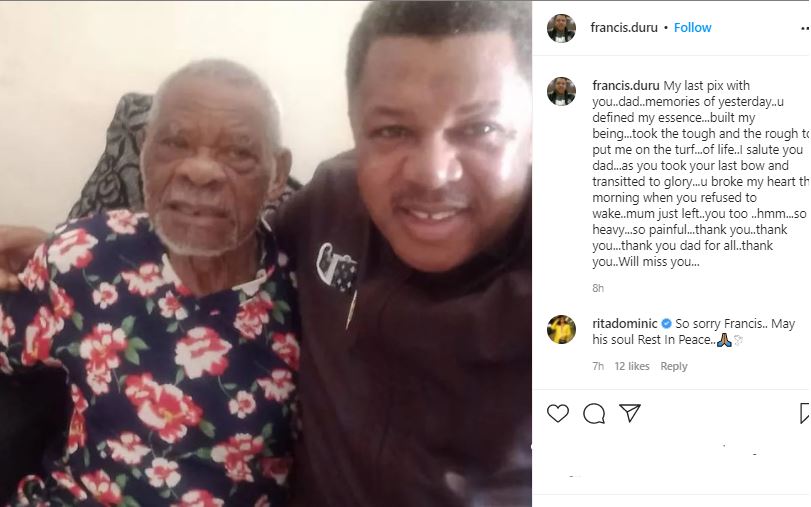
Task: Open francis.duru username in caption
Action: pyautogui.click(x=626, y=85)
